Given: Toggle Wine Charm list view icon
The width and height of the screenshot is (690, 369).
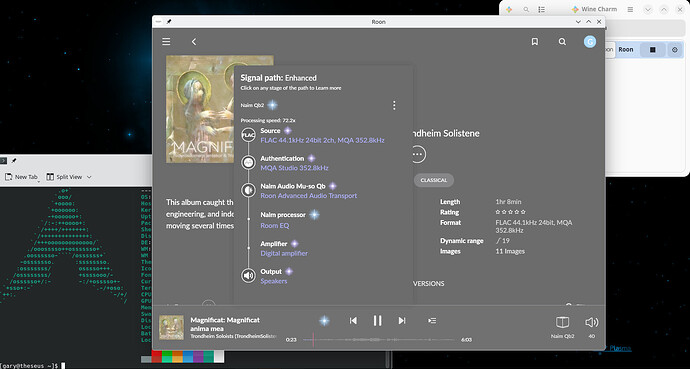Looking at the screenshot, I should 542,9.
